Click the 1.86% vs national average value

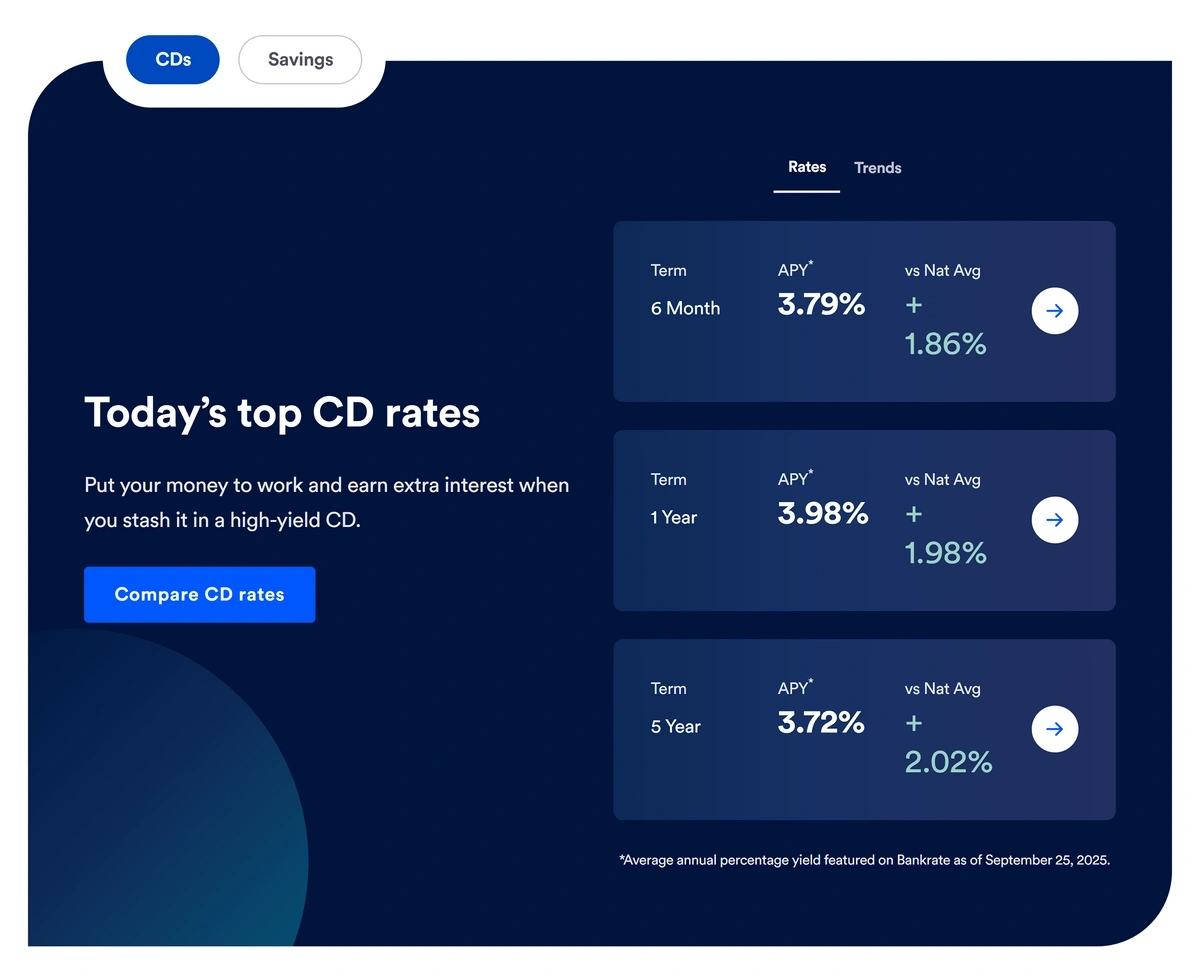[945, 324]
